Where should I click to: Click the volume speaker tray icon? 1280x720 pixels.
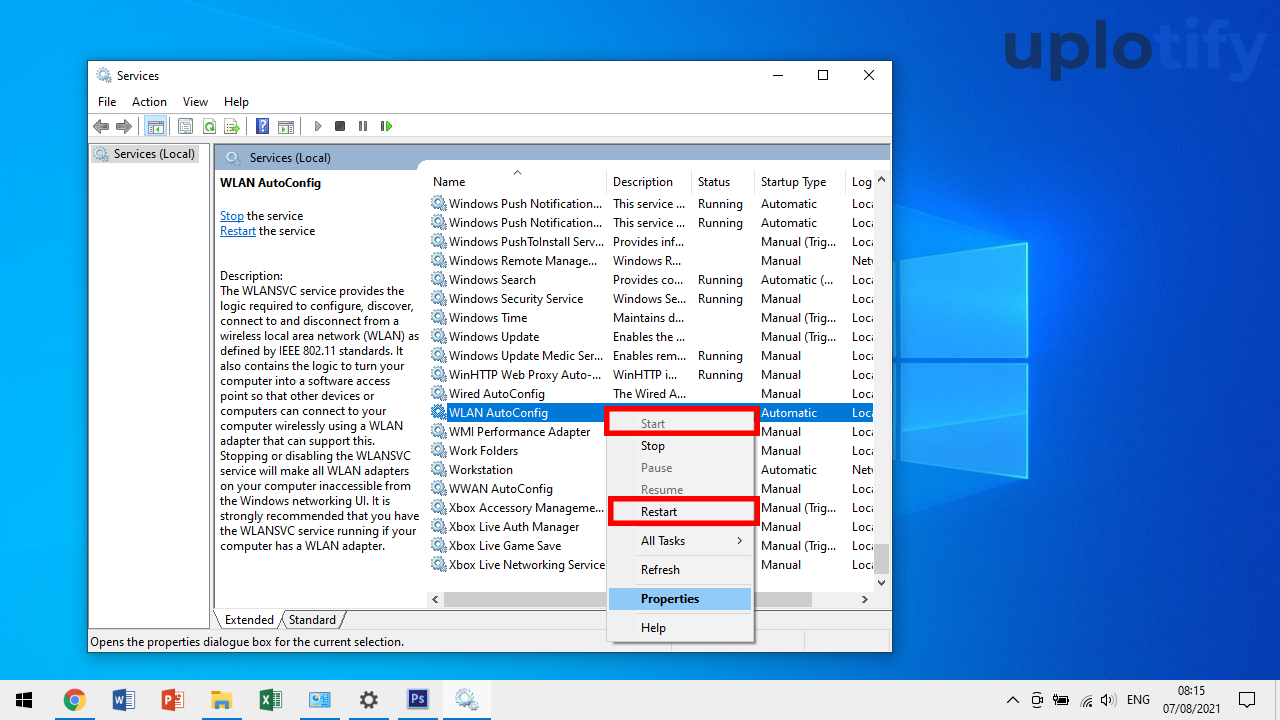pyautogui.click(x=1108, y=700)
